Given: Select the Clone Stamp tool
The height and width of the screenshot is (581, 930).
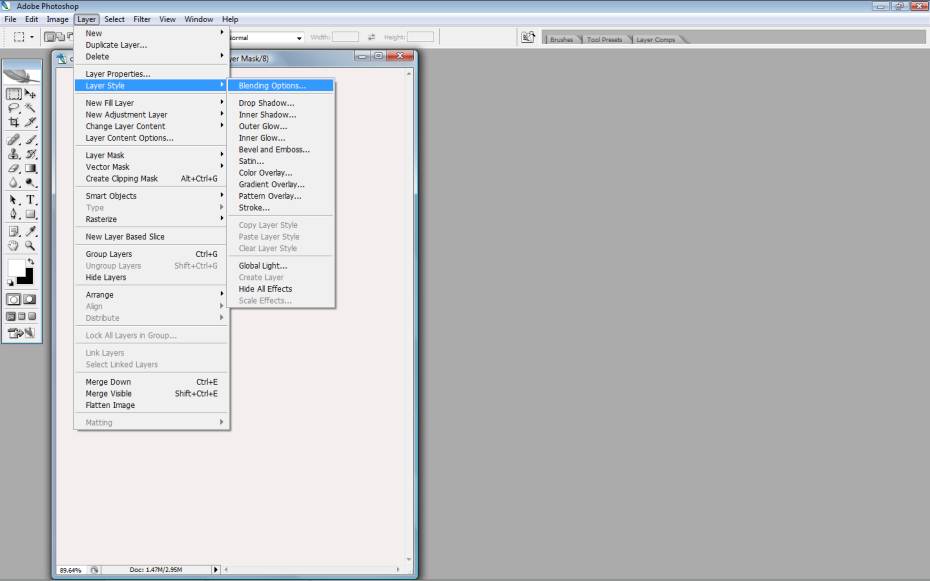Looking at the screenshot, I should [x=14, y=154].
